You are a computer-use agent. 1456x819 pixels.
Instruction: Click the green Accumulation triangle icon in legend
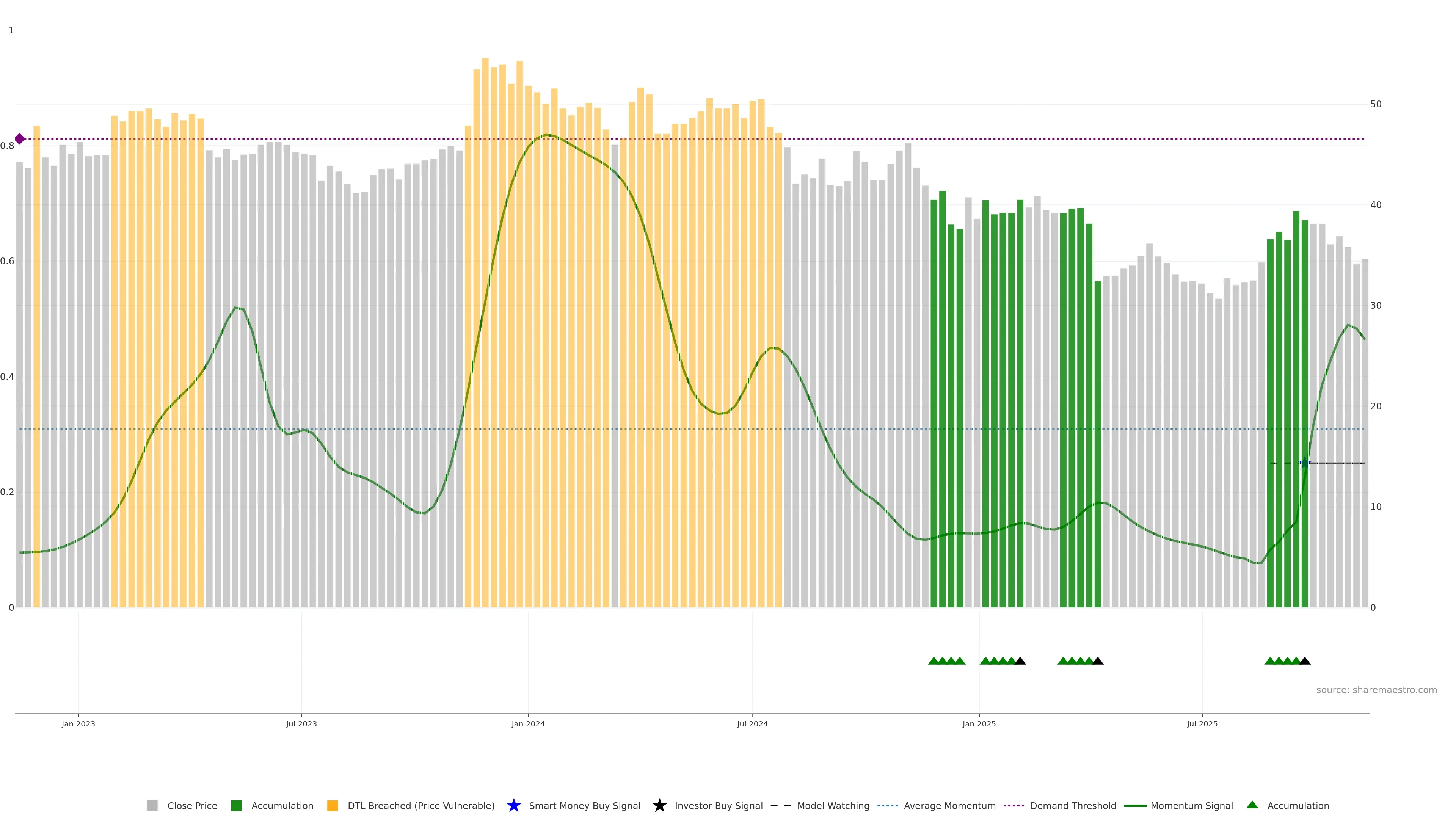(1252, 805)
